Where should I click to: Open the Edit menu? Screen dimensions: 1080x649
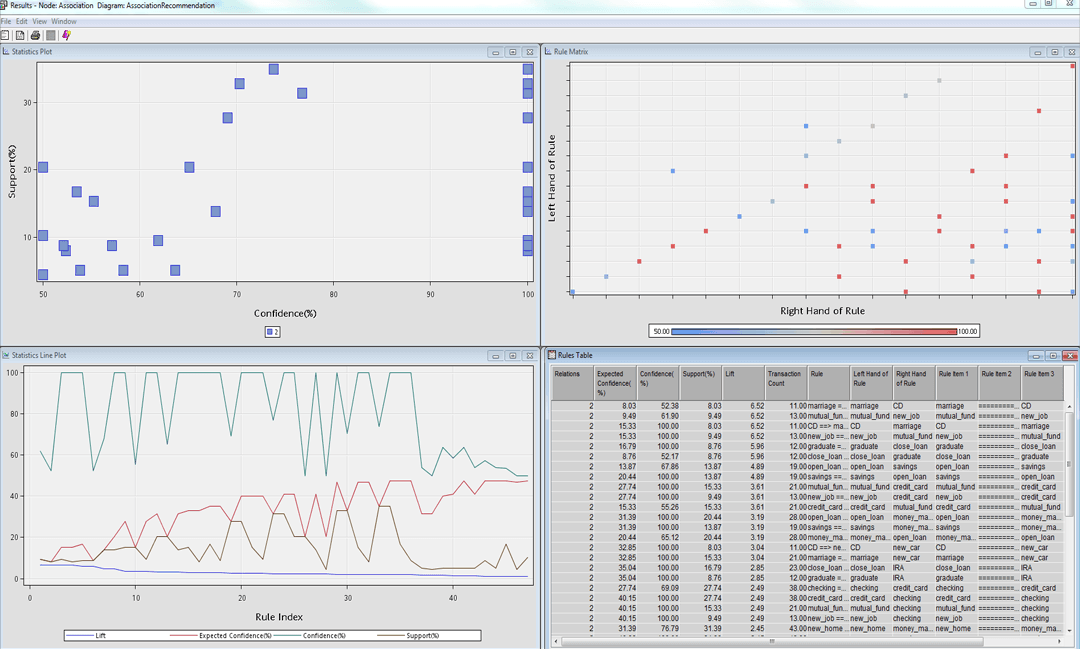[x=22, y=21]
